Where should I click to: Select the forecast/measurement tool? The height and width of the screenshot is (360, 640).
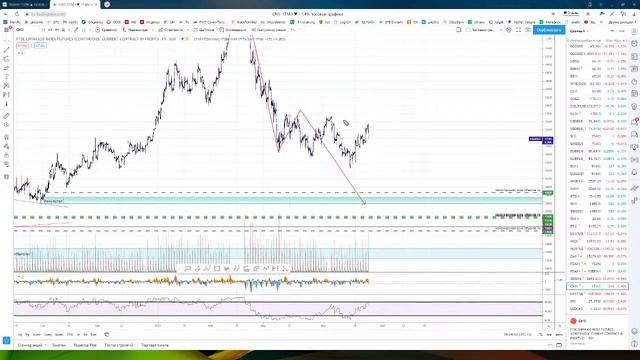6,95
